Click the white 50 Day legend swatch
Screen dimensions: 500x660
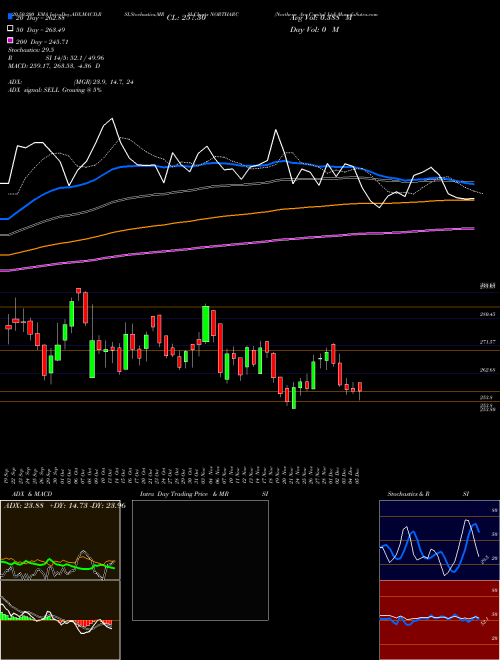point(11,29)
